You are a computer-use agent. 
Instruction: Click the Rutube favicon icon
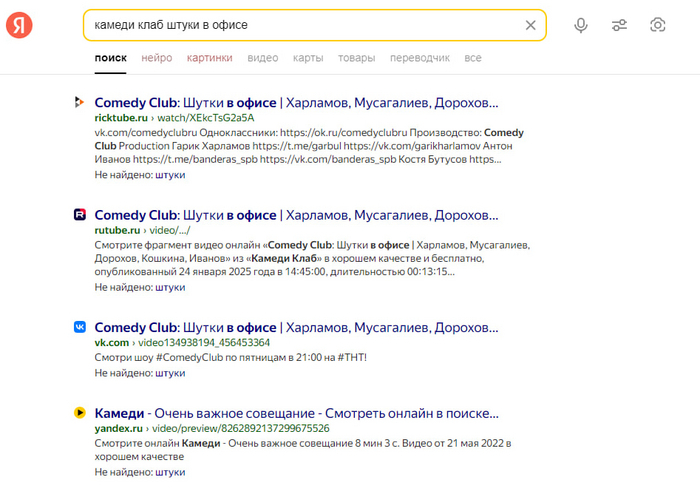pos(79,215)
